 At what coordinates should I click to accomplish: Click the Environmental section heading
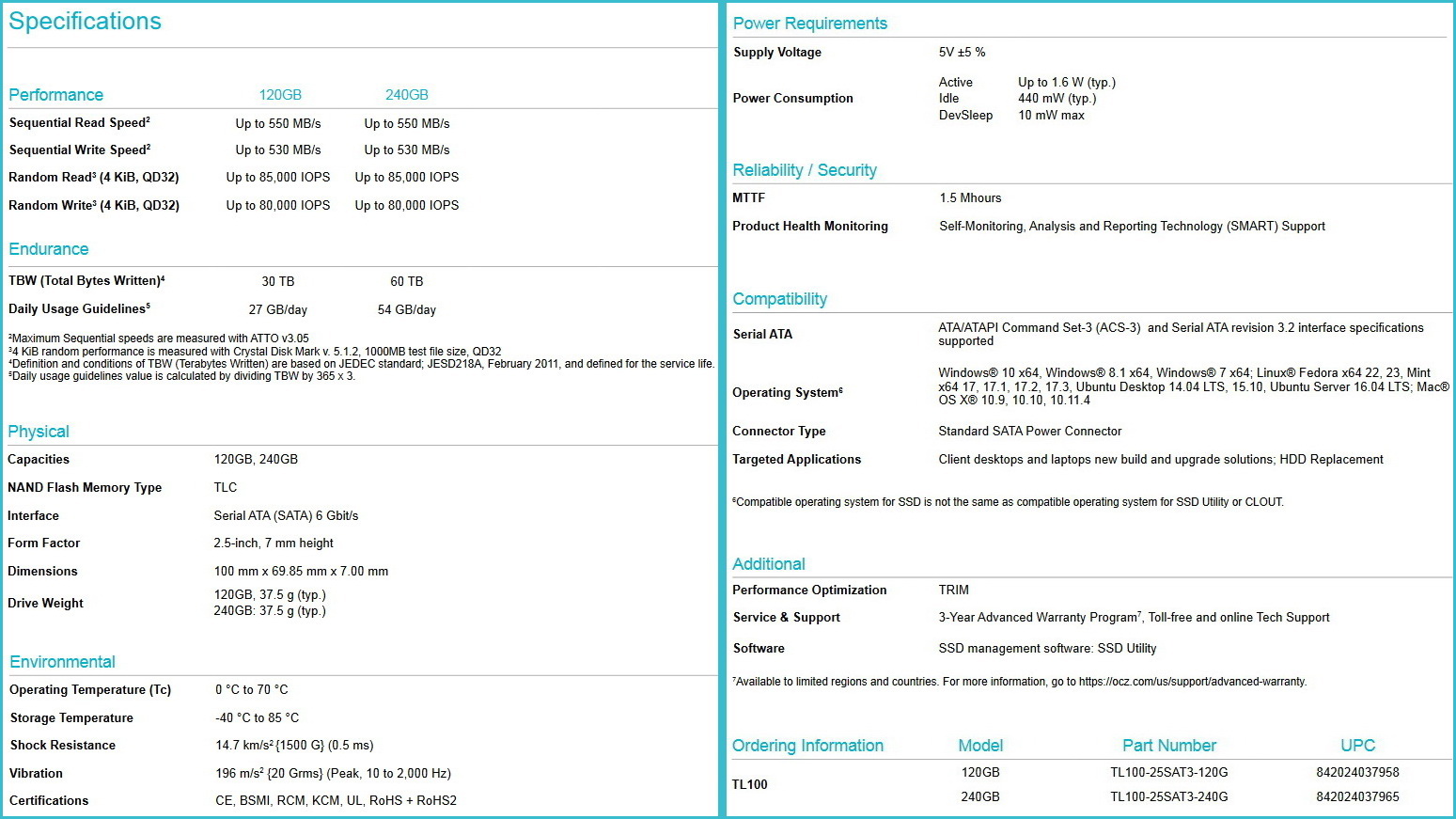coord(62,662)
